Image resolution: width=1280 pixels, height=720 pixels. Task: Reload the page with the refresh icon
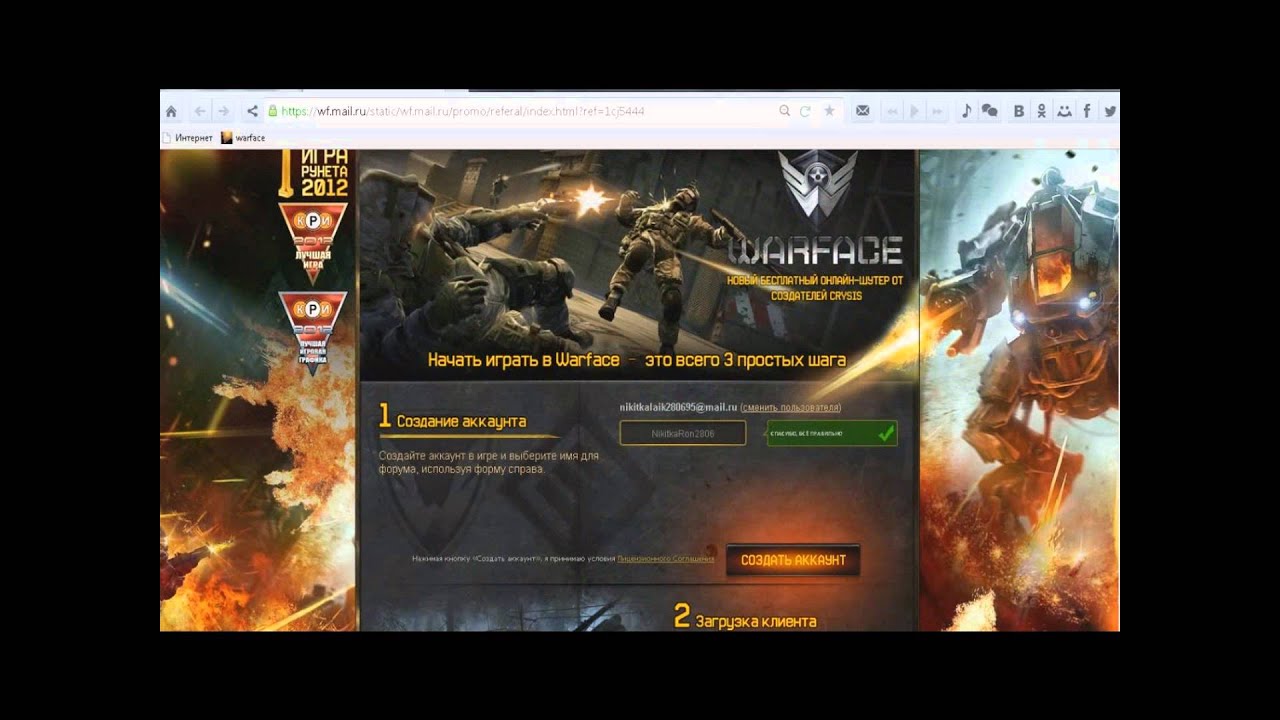coord(806,111)
